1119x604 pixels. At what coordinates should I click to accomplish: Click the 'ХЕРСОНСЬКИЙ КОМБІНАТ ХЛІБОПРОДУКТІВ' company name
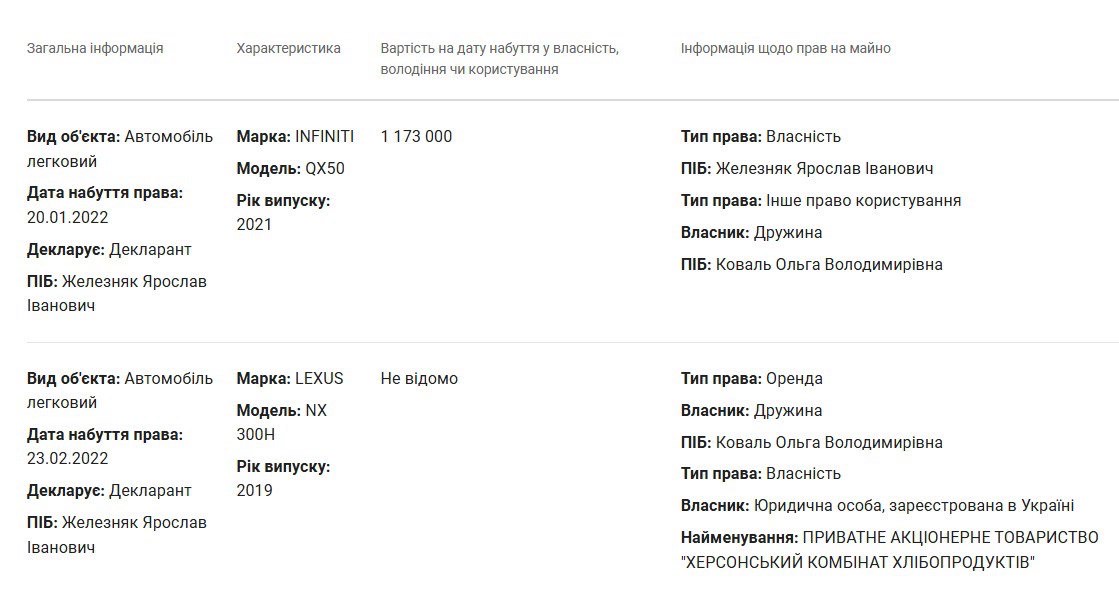tap(857, 562)
